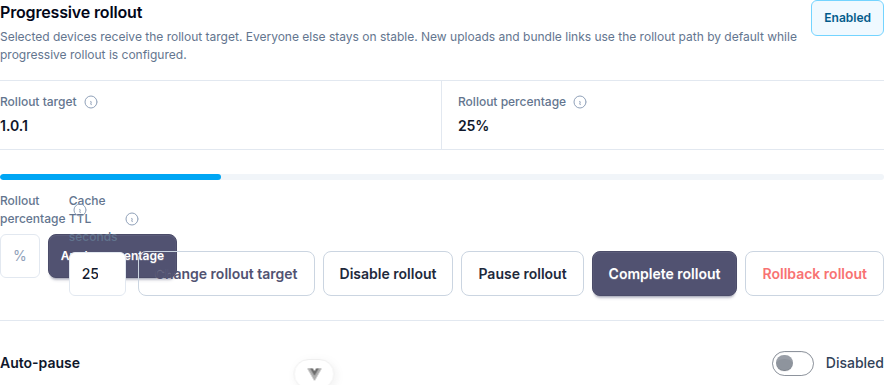884x385 pixels.
Task: Click the Auto-pause section heading
Action: pyautogui.click(x=40, y=363)
